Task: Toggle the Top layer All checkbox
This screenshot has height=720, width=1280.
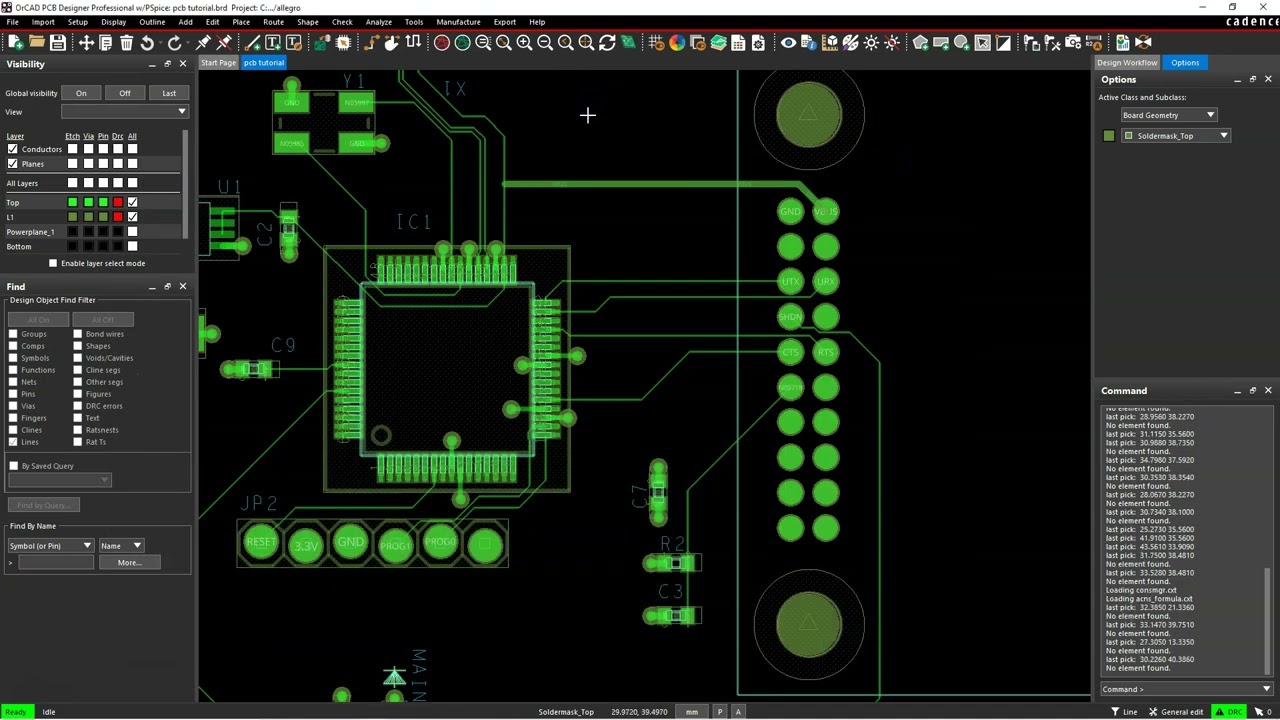Action: [x=132, y=203]
